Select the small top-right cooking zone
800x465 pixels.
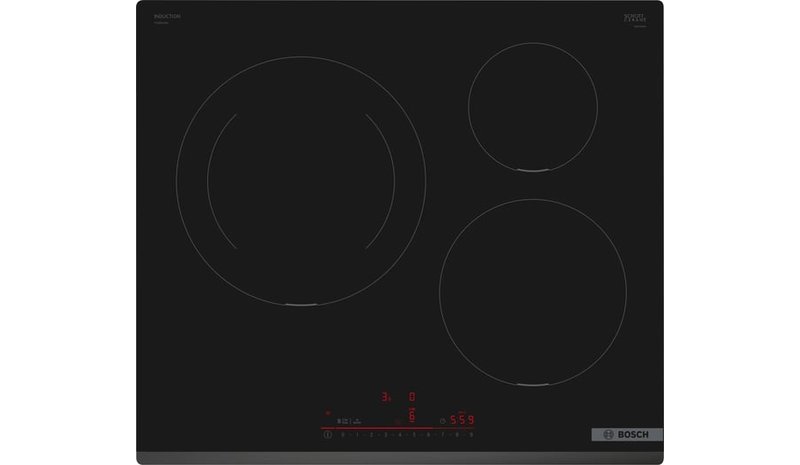click(533, 107)
